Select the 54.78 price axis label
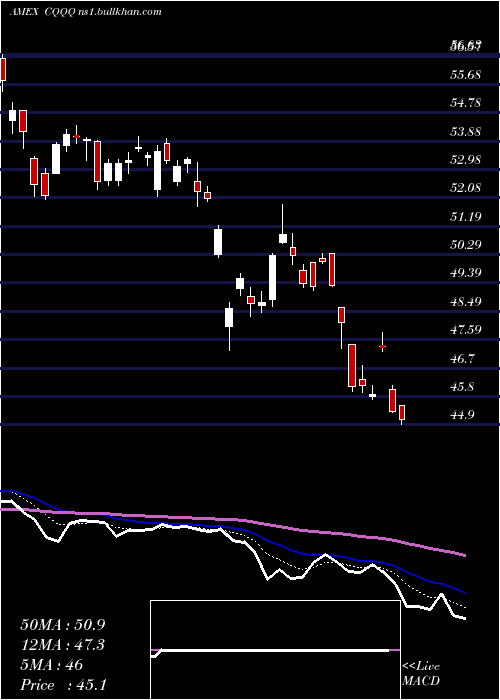This screenshot has height=700, width=500. pyautogui.click(x=466, y=103)
